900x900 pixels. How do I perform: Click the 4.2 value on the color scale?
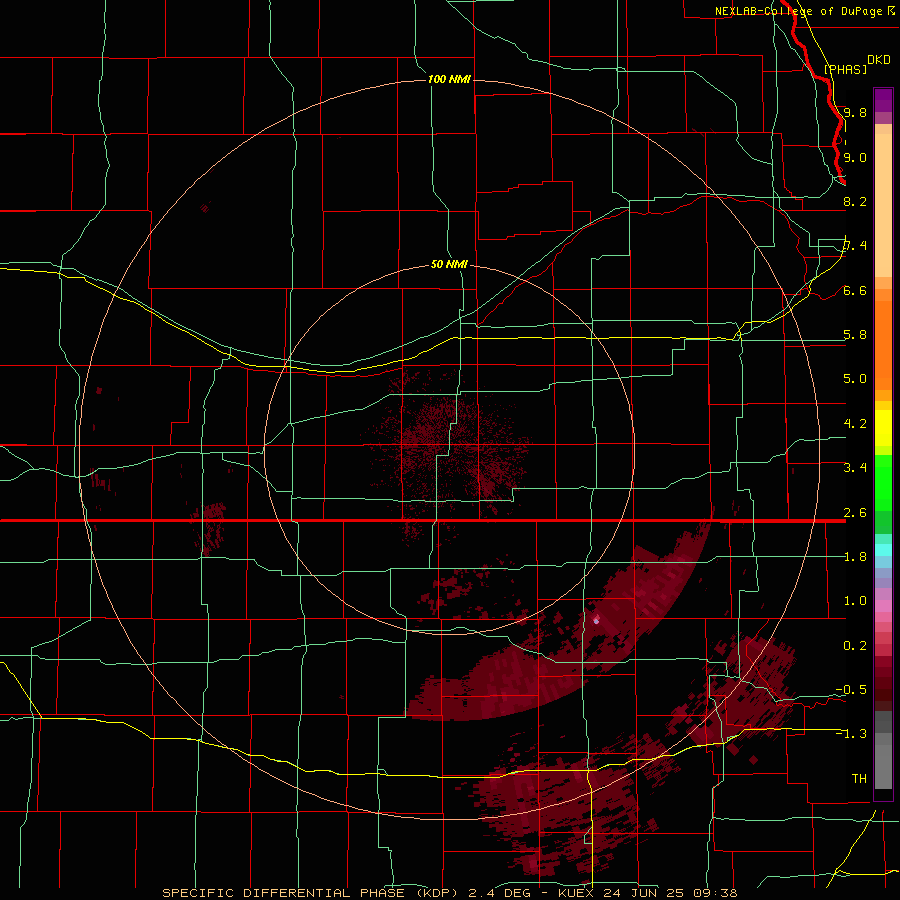(855, 424)
